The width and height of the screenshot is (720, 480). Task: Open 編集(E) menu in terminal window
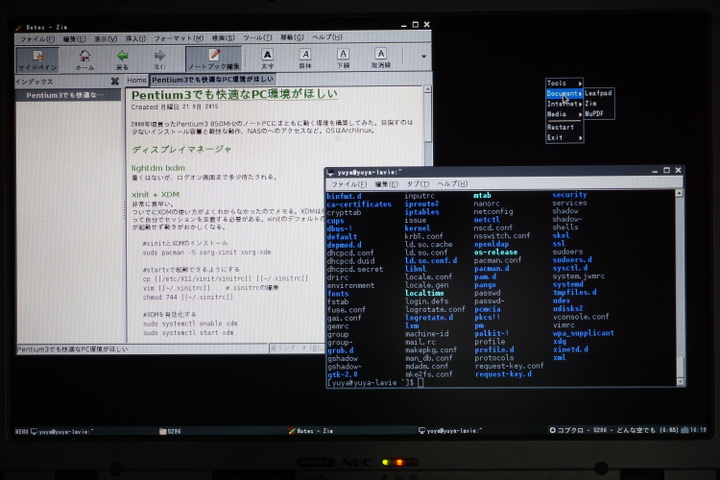[x=386, y=184]
